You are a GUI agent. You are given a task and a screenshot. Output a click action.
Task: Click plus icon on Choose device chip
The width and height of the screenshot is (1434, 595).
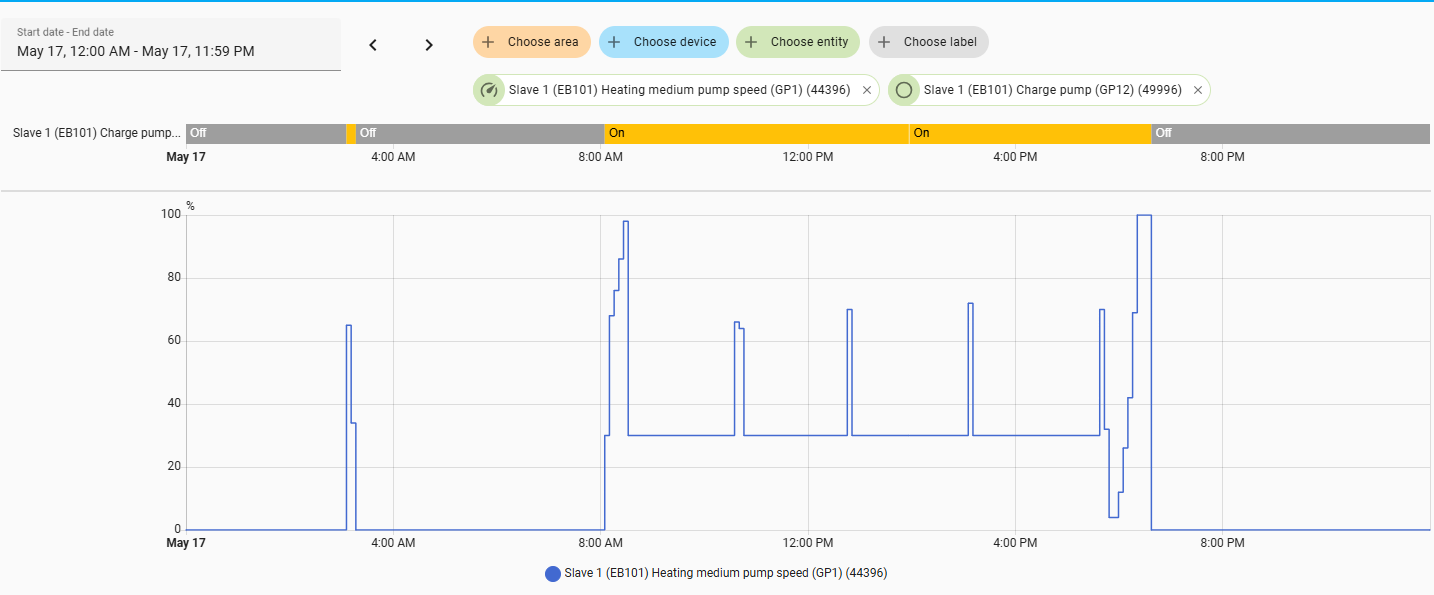(x=614, y=42)
